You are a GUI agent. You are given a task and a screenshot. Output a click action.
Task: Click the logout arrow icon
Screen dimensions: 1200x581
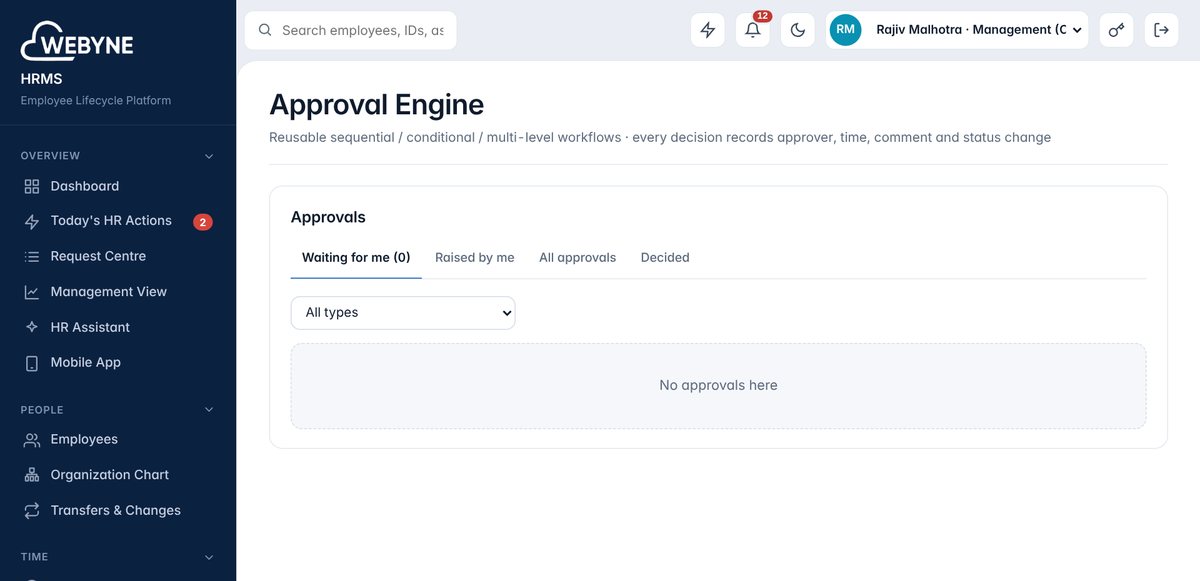tap(1161, 30)
